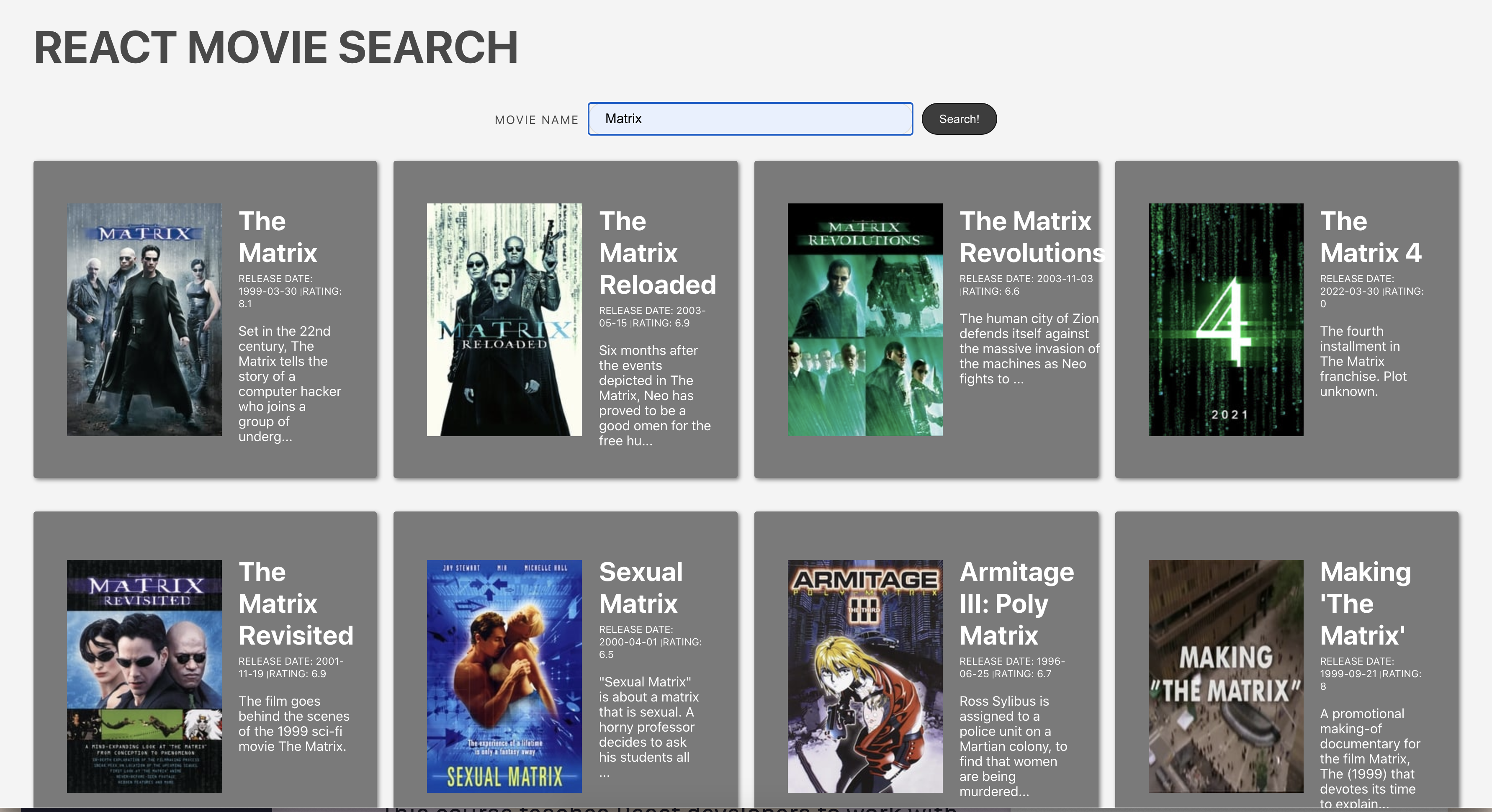The image size is (1492, 812).
Task: Click description "A promotional making-of documentary"
Action: pos(1370,758)
